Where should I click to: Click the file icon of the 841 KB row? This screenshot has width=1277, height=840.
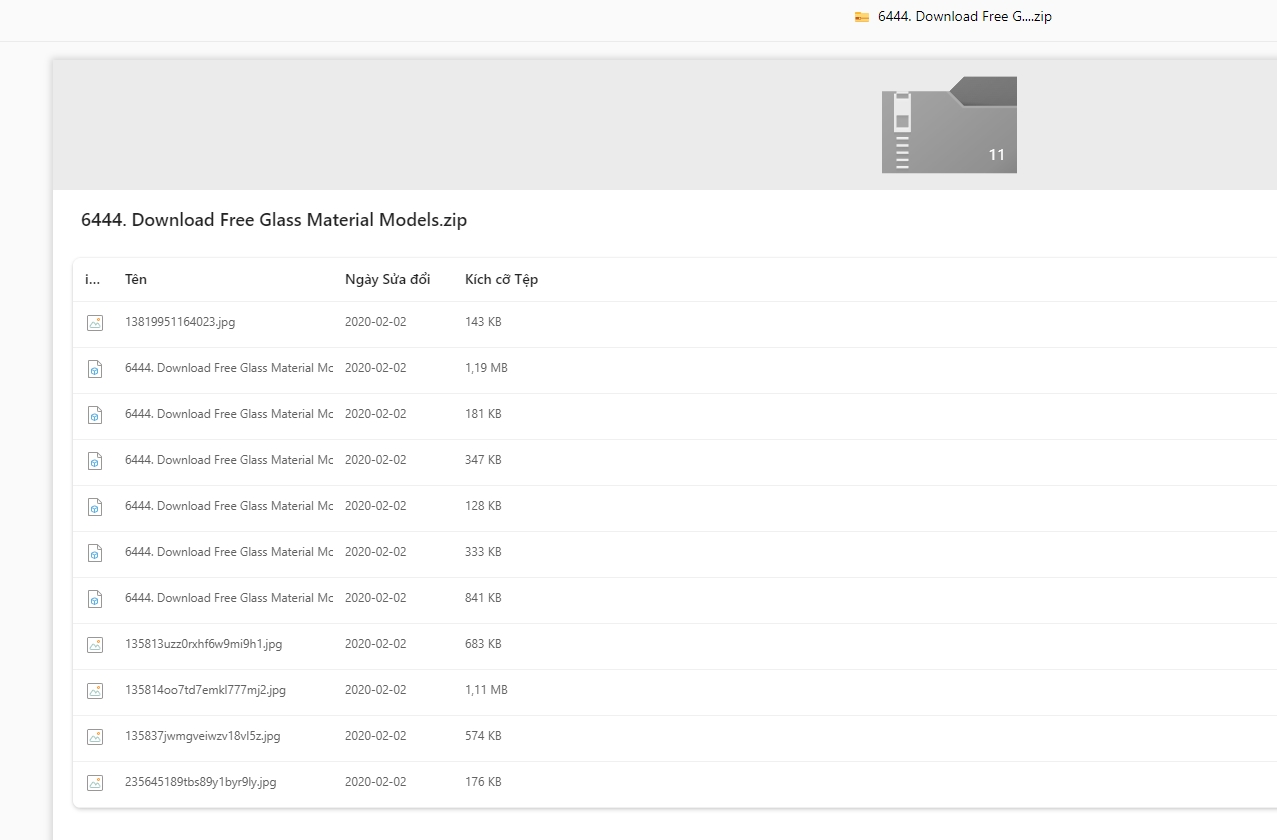95,599
